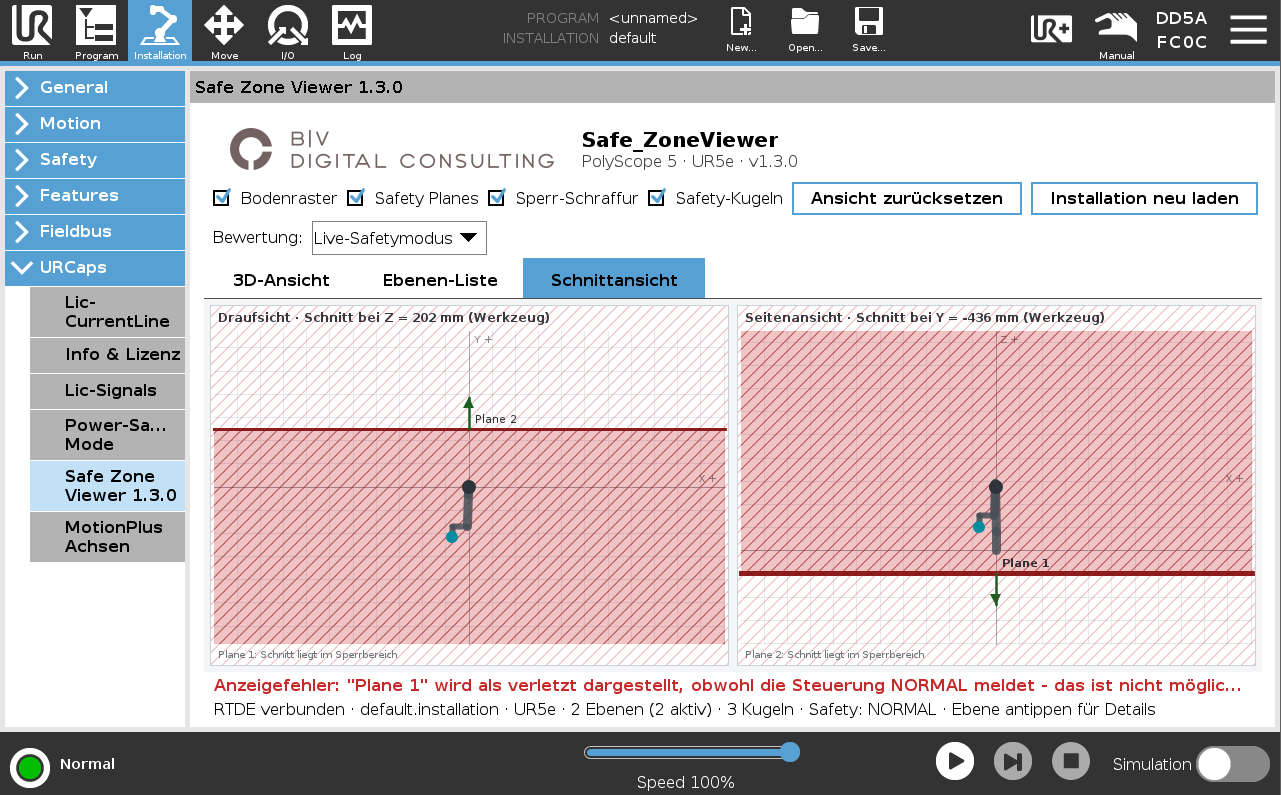
Task: Click the DD5A FC0C checksum text
Action: click(x=1182, y=30)
